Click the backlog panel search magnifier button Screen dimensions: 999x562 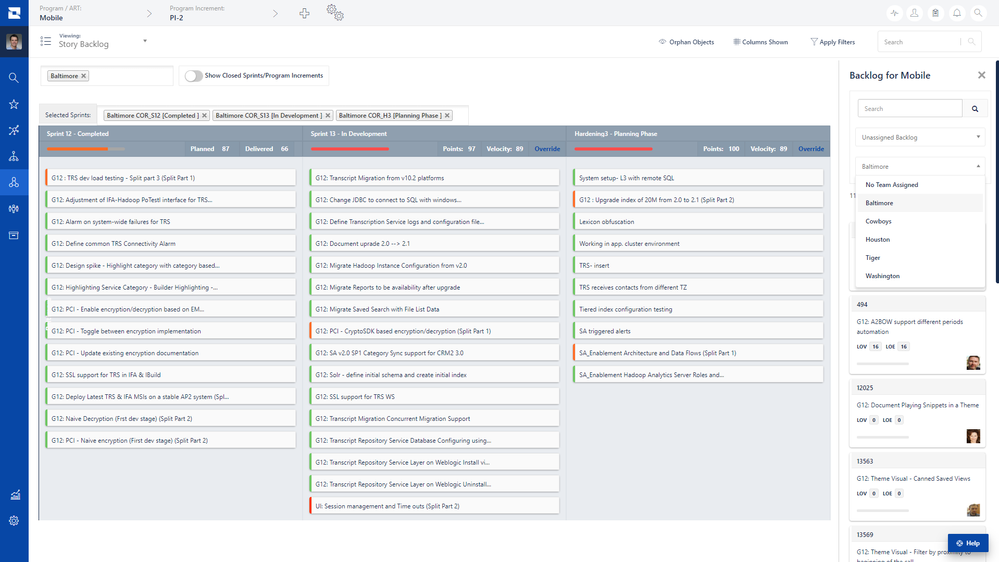[x=975, y=109]
